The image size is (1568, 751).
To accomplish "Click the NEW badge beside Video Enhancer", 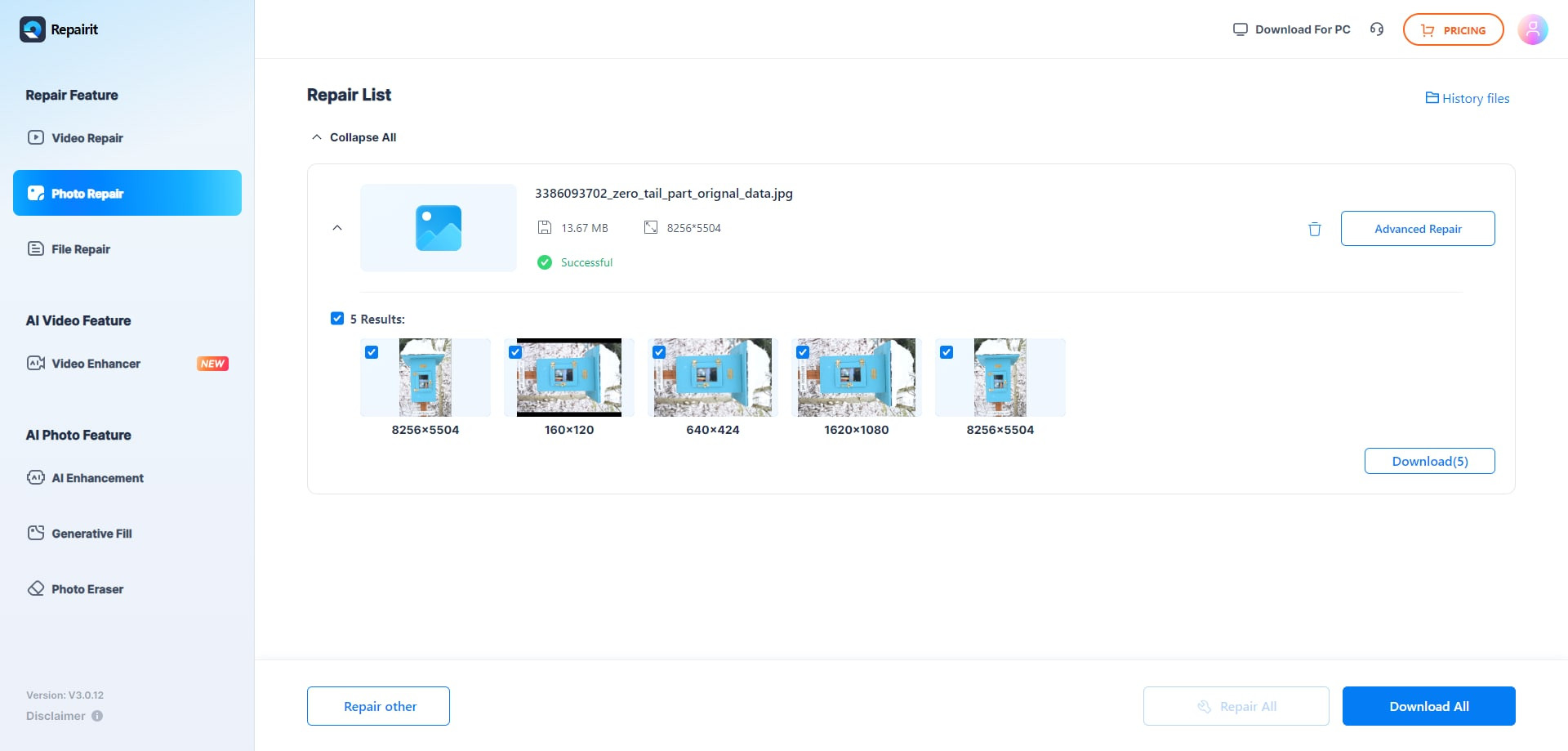I will coord(212,364).
